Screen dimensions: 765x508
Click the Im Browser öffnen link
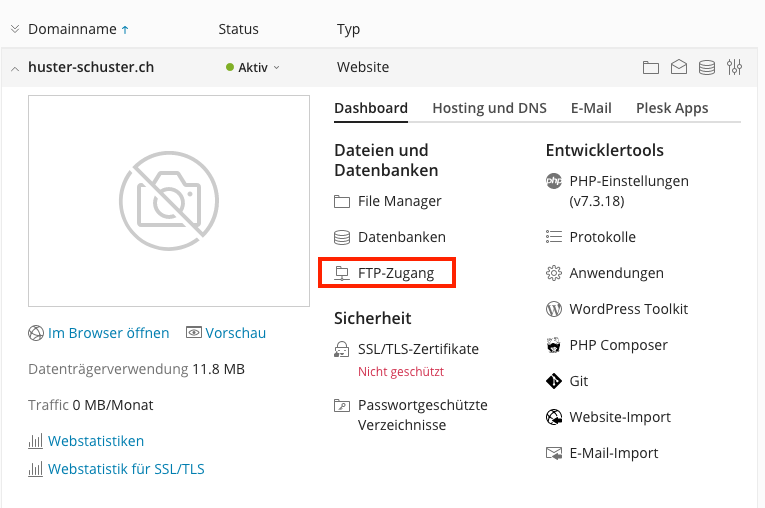108,333
